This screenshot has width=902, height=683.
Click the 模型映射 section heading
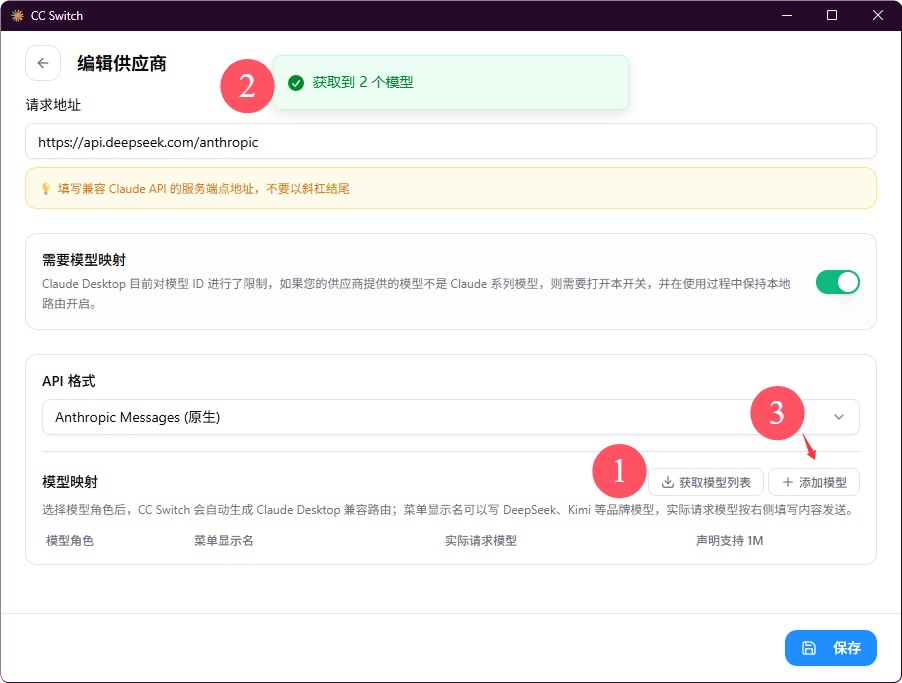coord(70,482)
